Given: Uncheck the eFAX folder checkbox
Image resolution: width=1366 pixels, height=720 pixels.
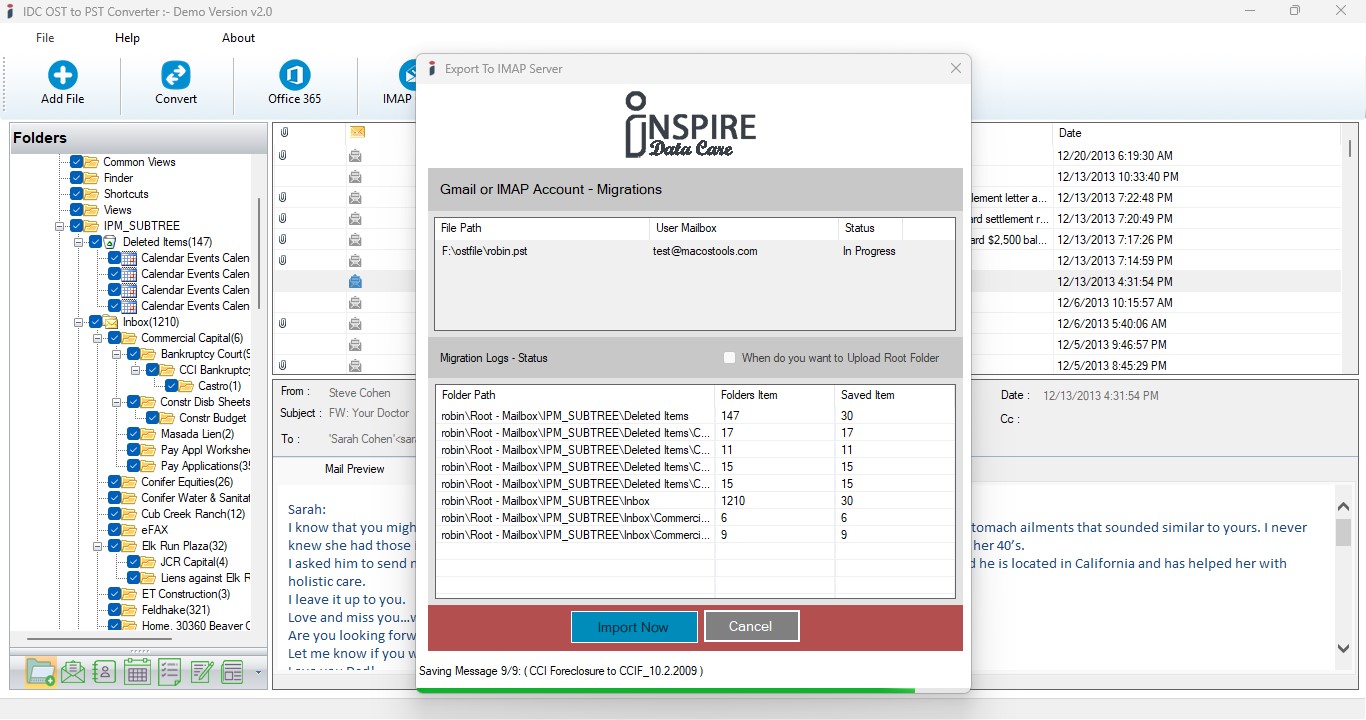Looking at the screenshot, I should (x=115, y=530).
